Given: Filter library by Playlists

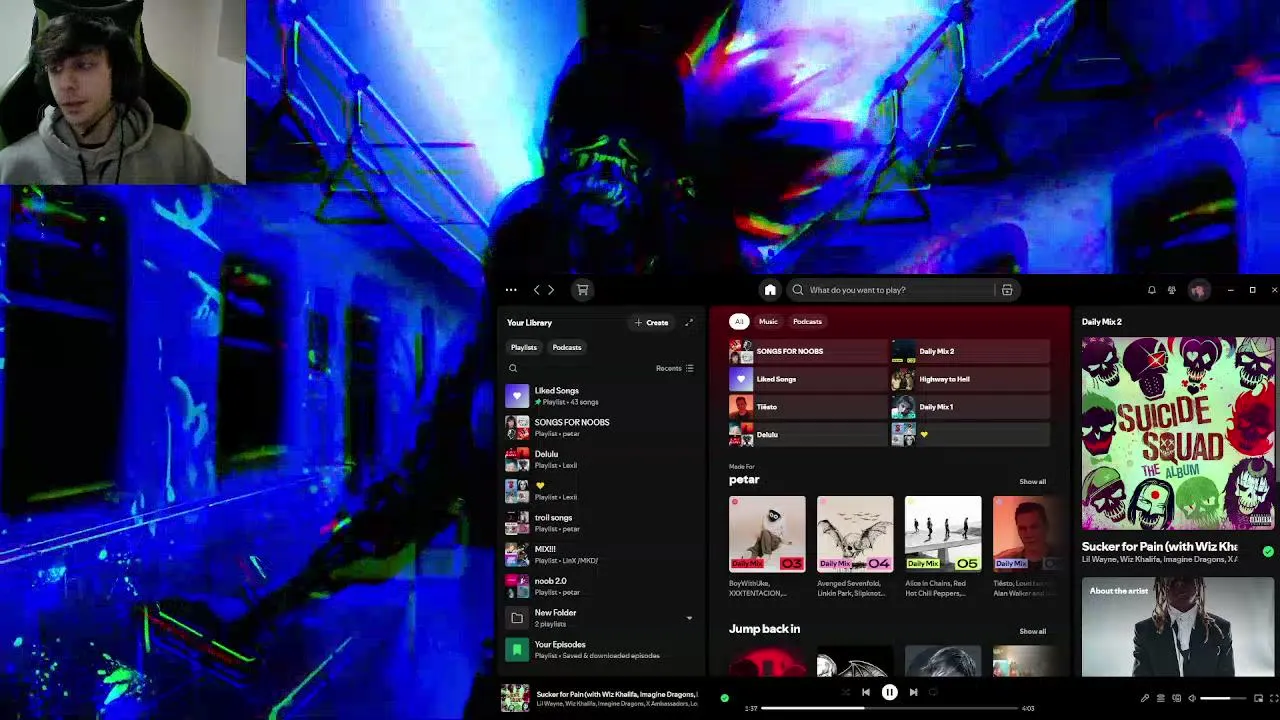Looking at the screenshot, I should coord(524,347).
